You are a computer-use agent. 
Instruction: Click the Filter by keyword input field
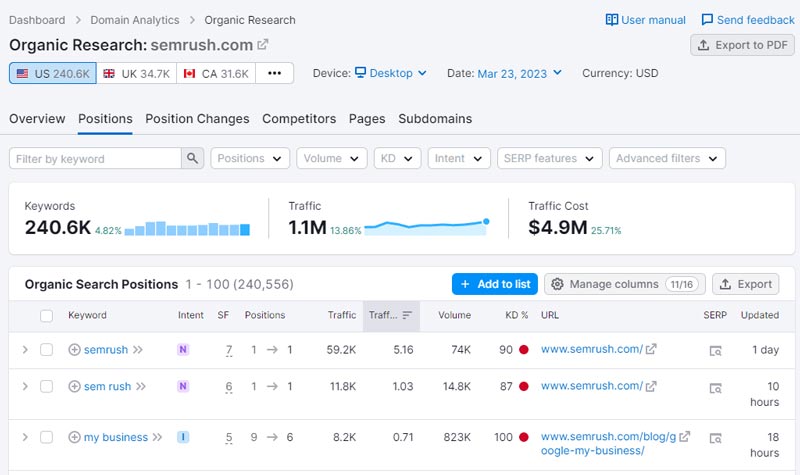coord(95,158)
